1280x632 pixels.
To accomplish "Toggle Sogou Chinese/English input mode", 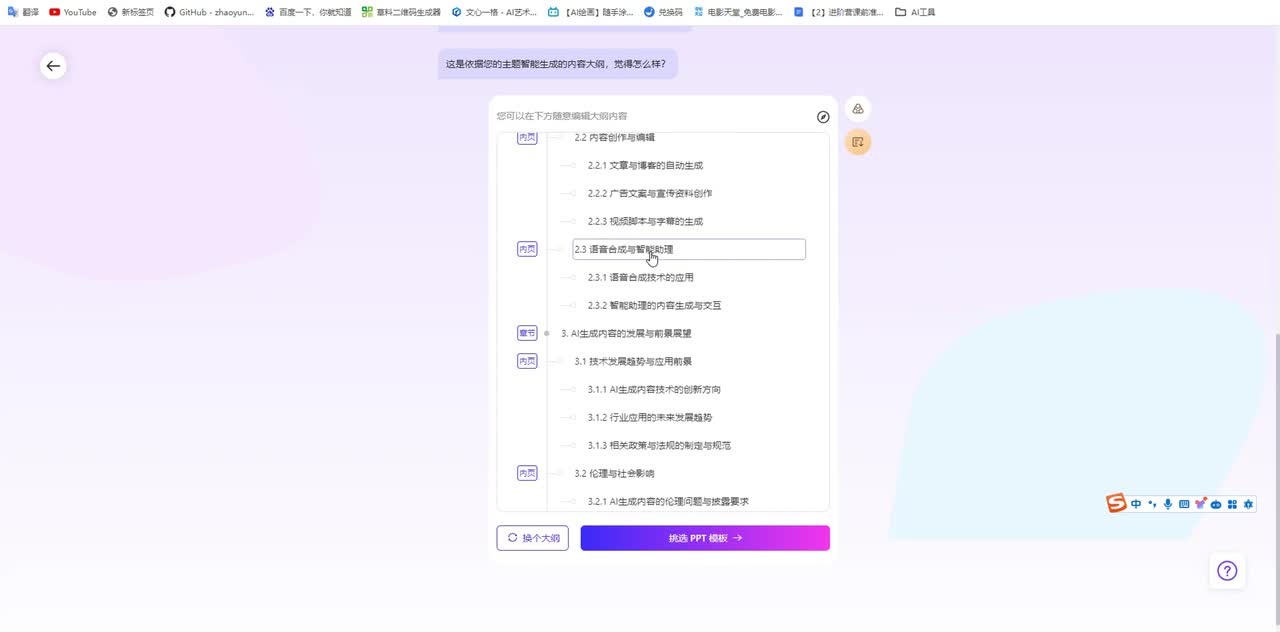I will pos(1136,504).
